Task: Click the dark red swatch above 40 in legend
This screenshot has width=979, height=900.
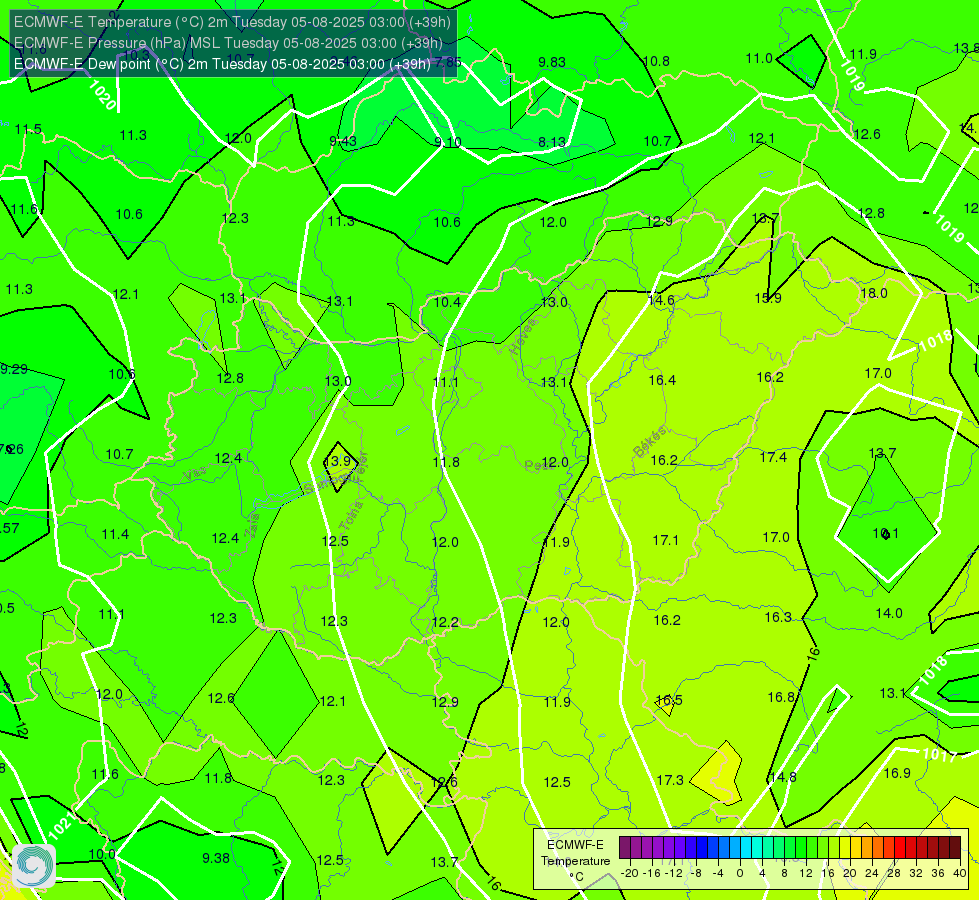Action: 955,848
